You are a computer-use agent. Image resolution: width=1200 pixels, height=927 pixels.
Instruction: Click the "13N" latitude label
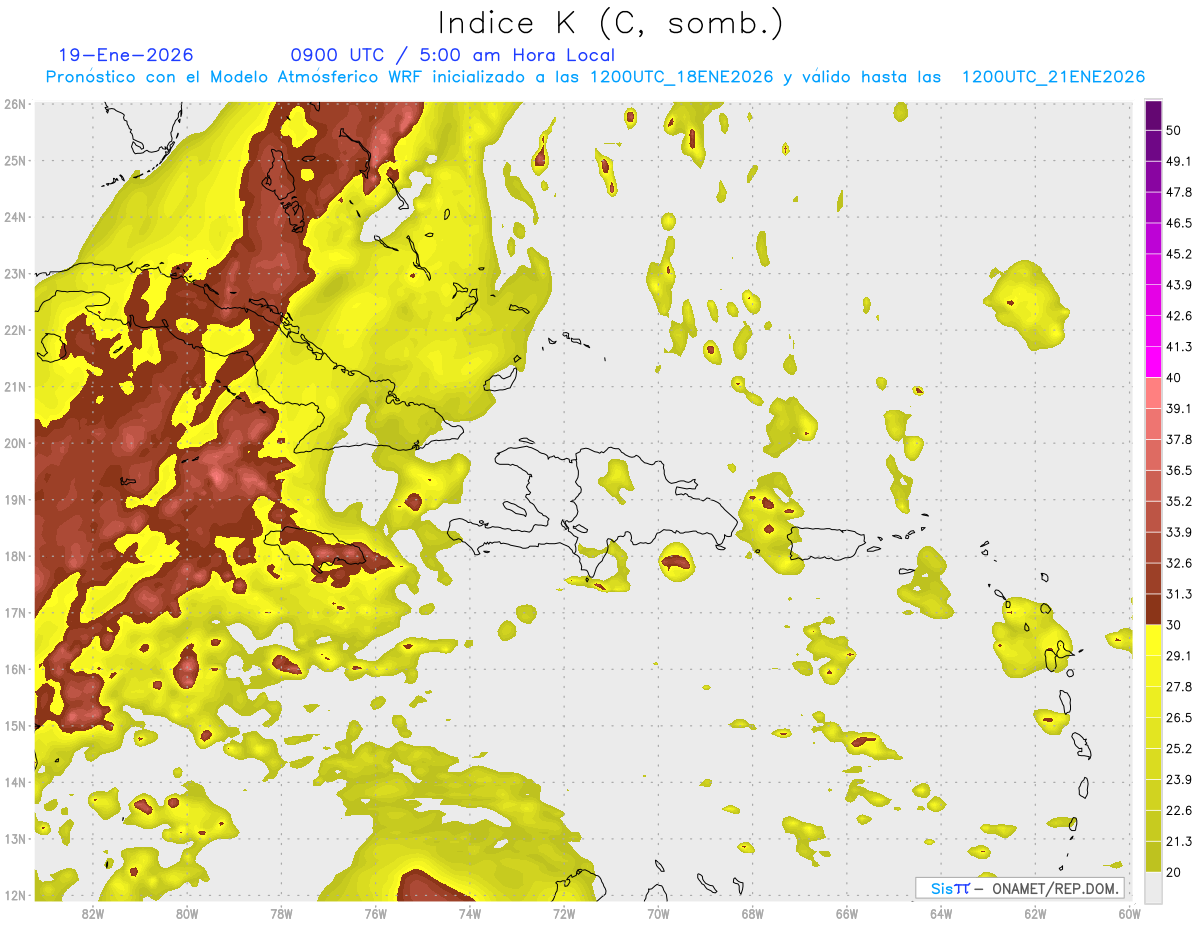tap(16, 838)
